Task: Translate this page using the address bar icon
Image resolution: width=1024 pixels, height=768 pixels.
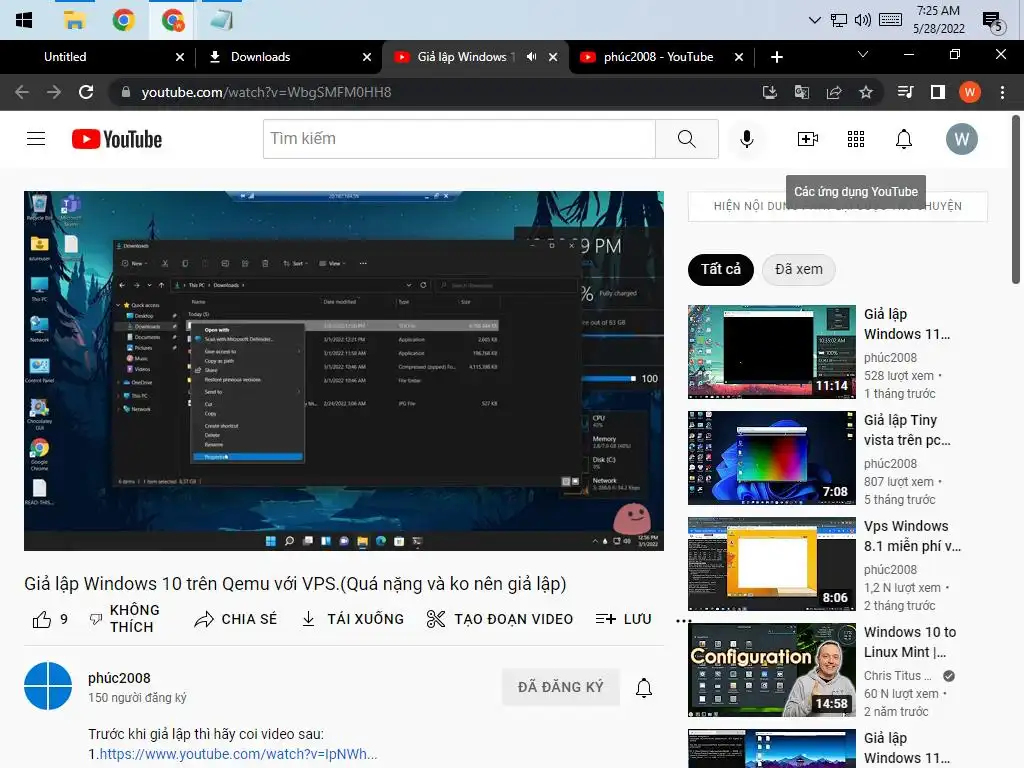Action: [802, 92]
